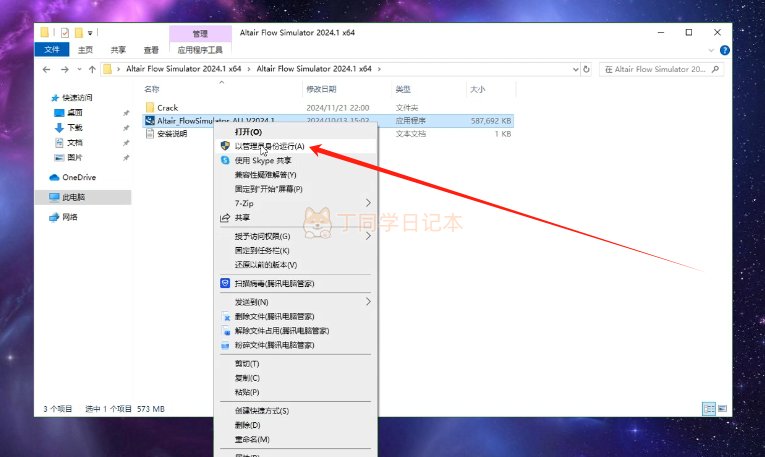
Task: Choose 重命名(M) in context menu
Action: (295, 439)
